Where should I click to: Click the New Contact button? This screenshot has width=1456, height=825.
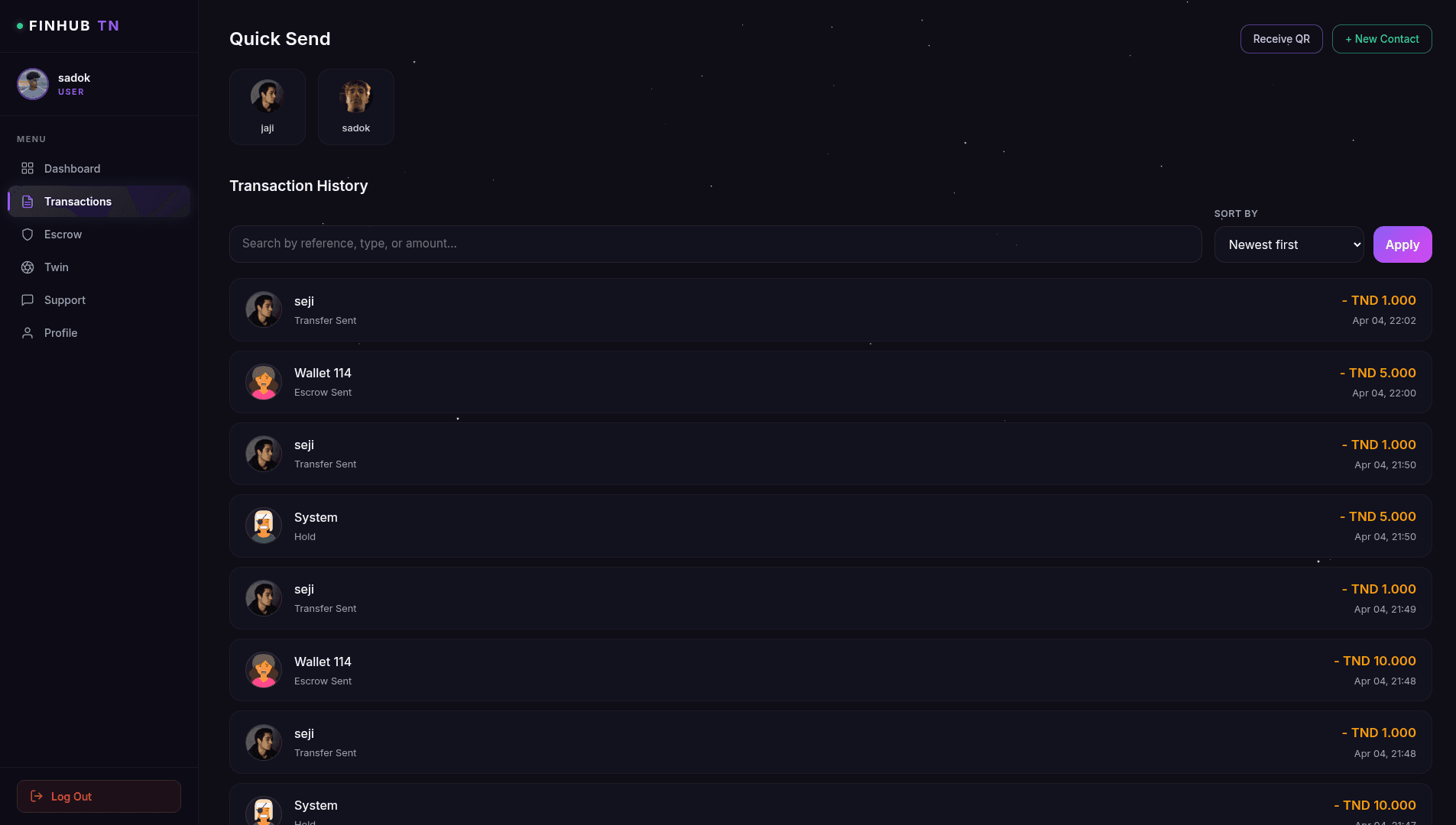1381,38
